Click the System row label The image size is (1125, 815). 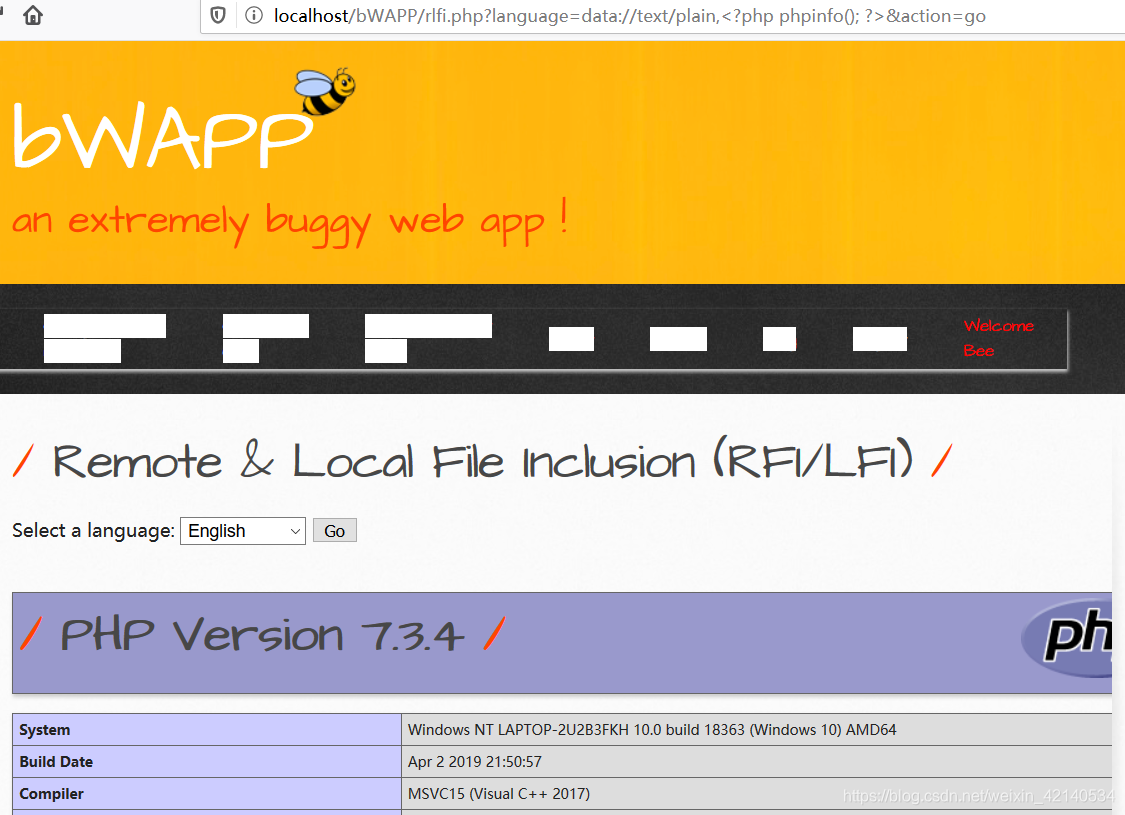[44, 730]
